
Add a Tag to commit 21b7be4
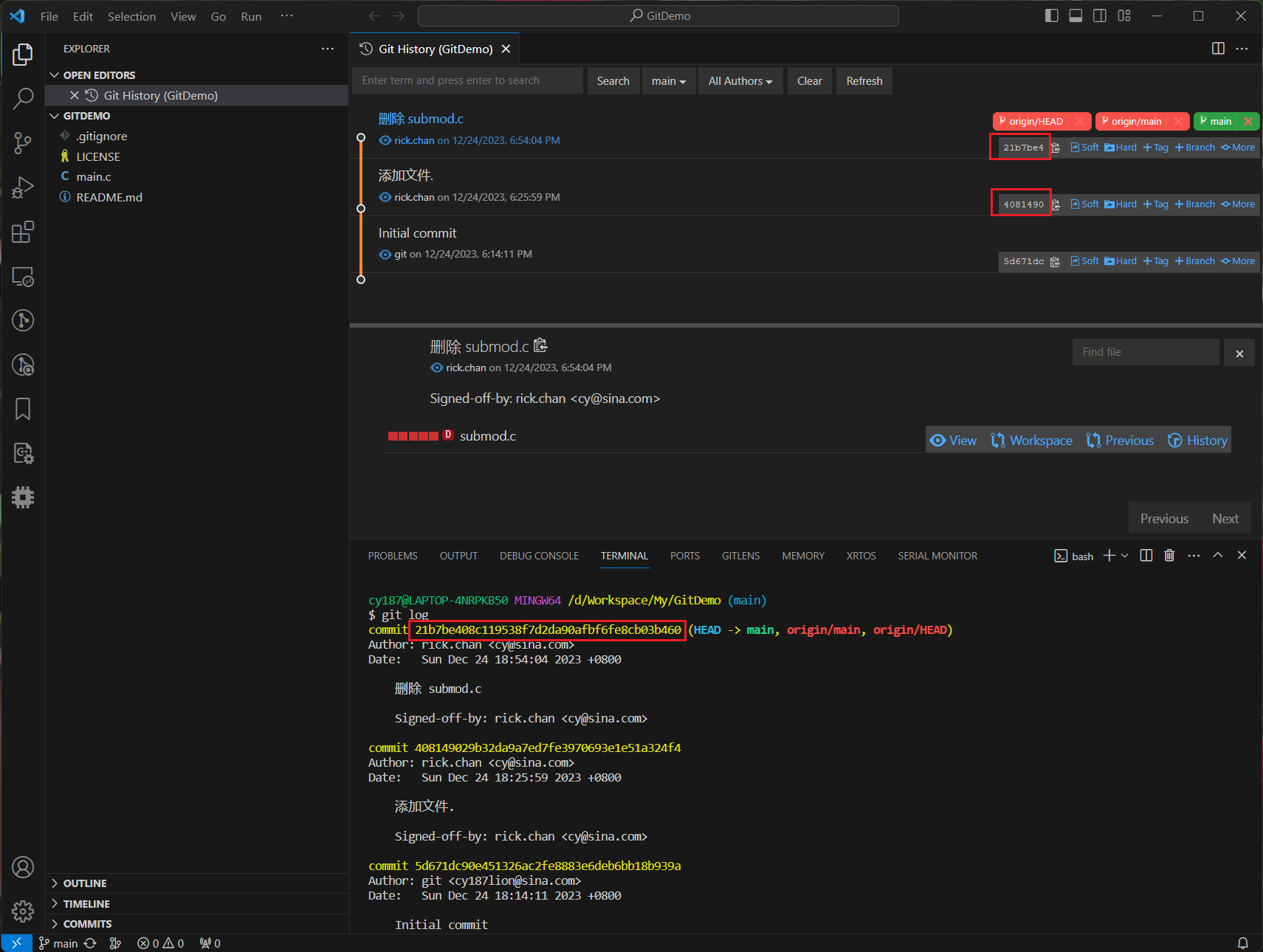1156,148
